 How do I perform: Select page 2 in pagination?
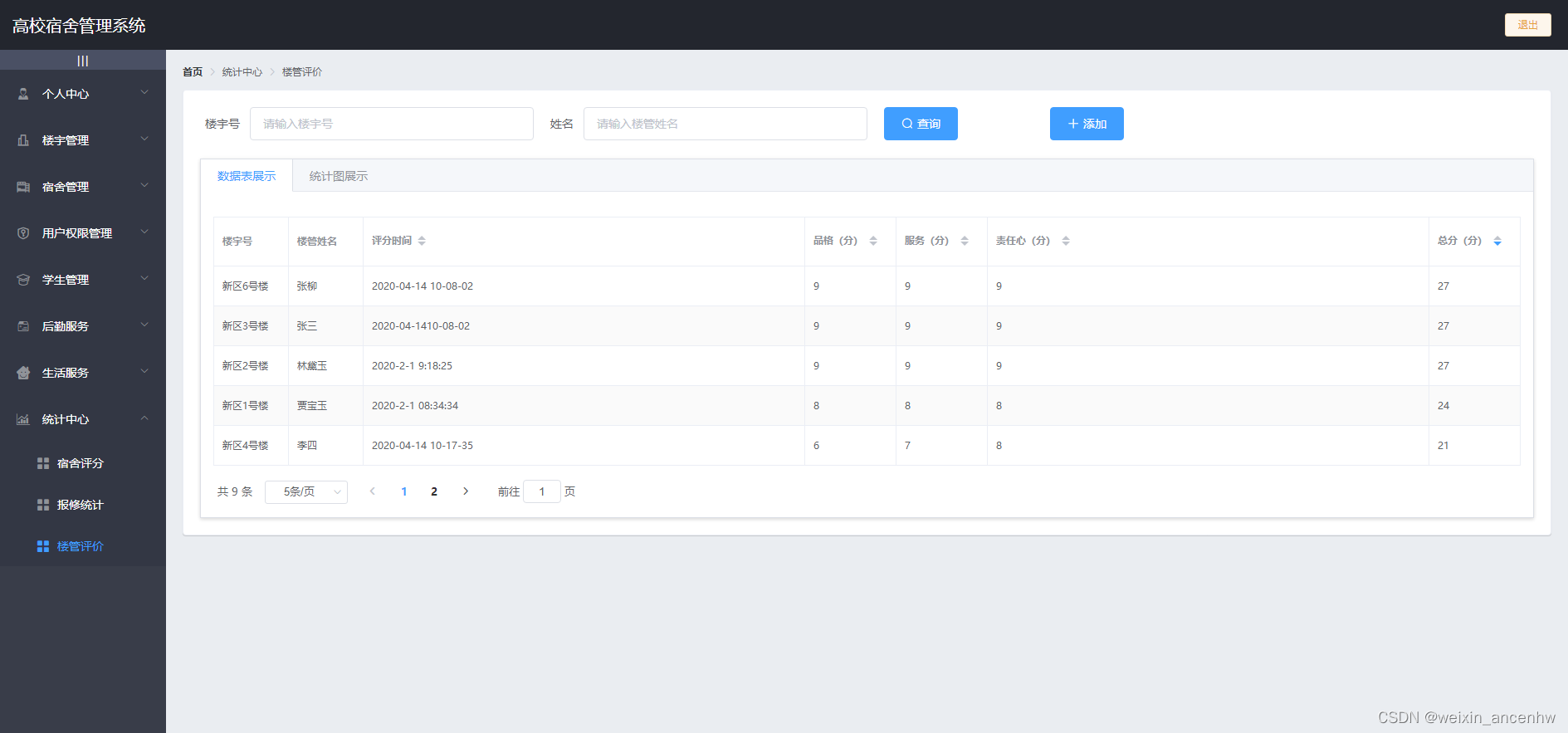point(434,491)
